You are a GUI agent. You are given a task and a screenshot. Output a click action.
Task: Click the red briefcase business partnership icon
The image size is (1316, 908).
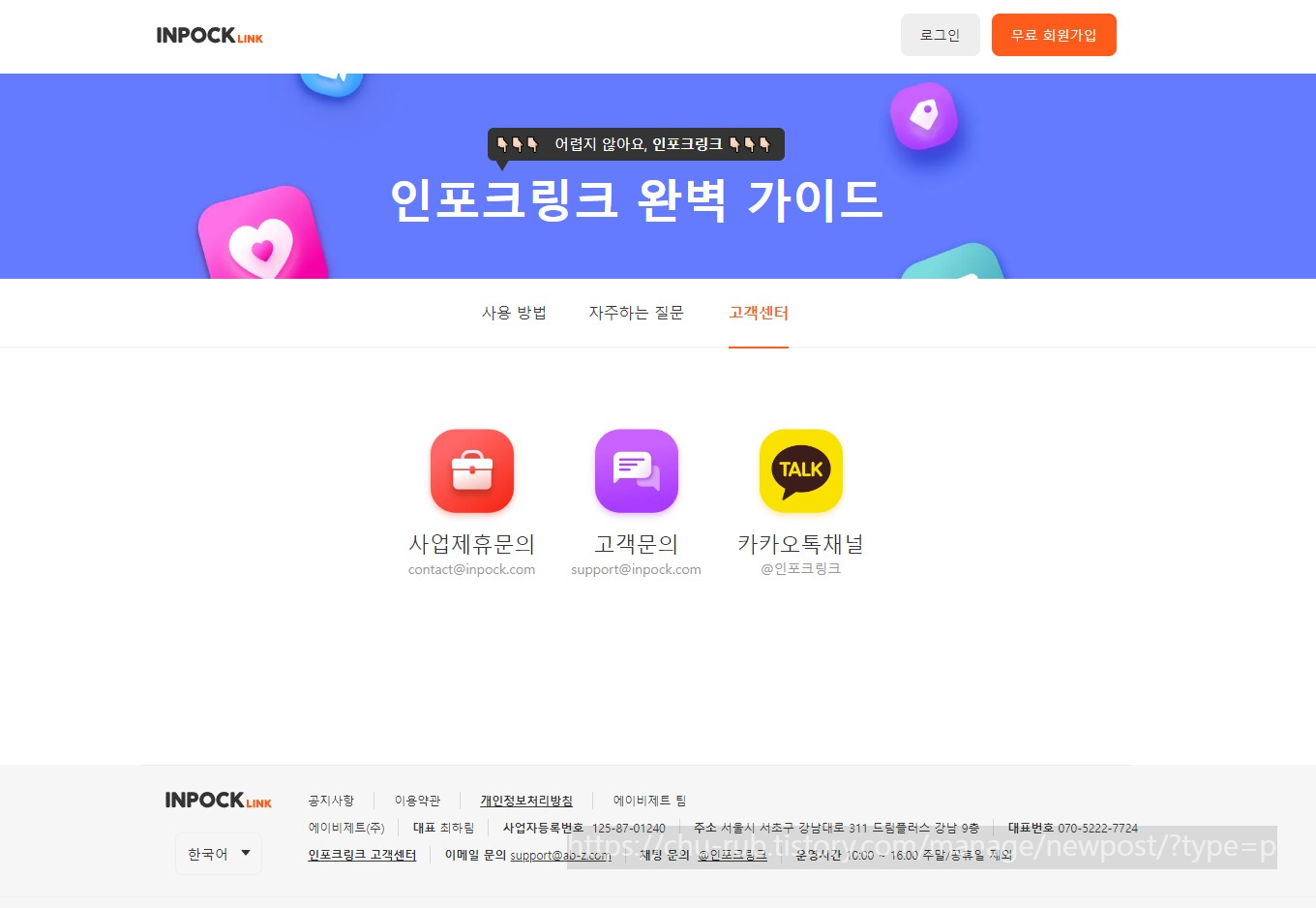pos(472,470)
